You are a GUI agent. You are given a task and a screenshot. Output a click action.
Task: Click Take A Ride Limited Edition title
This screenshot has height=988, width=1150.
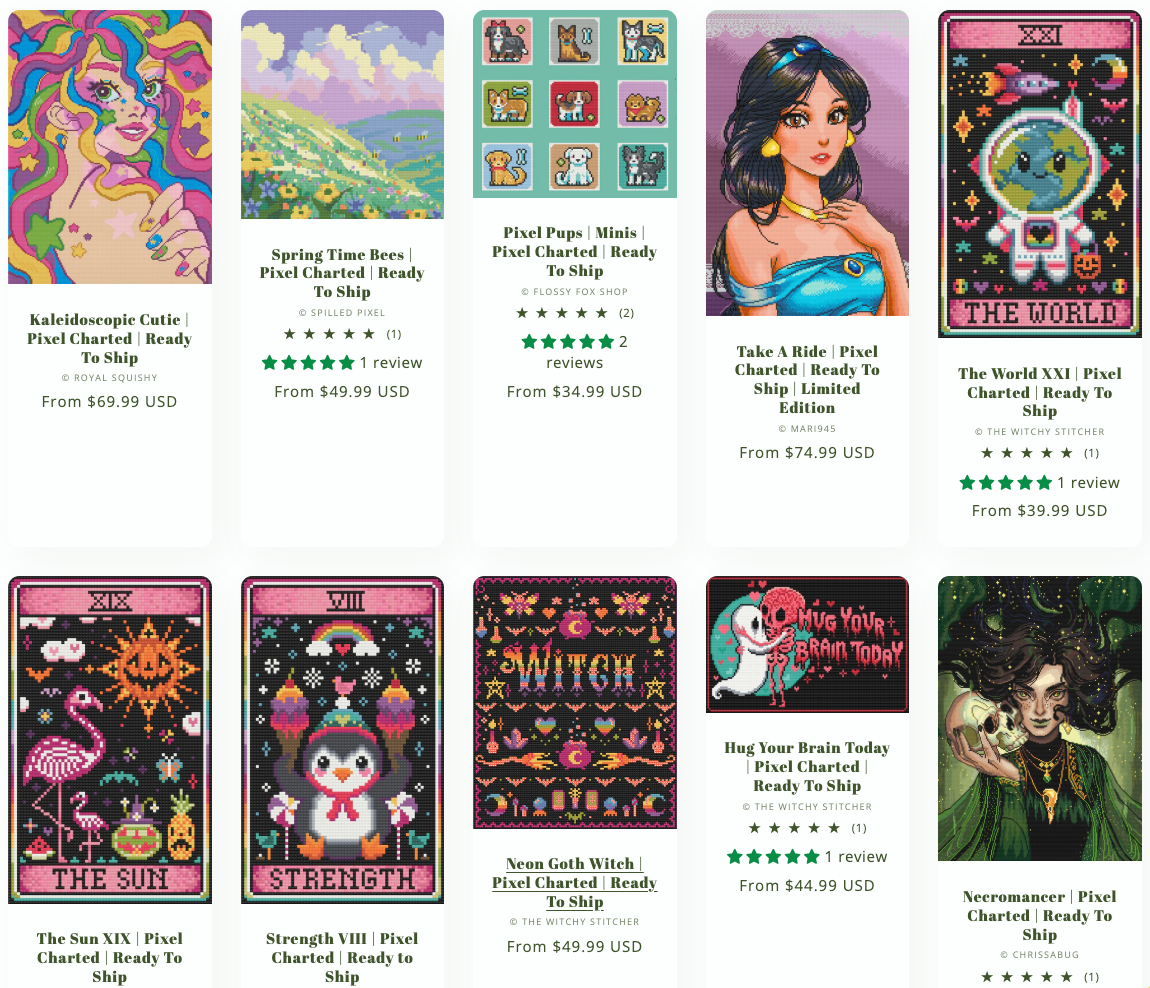(807, 379)
